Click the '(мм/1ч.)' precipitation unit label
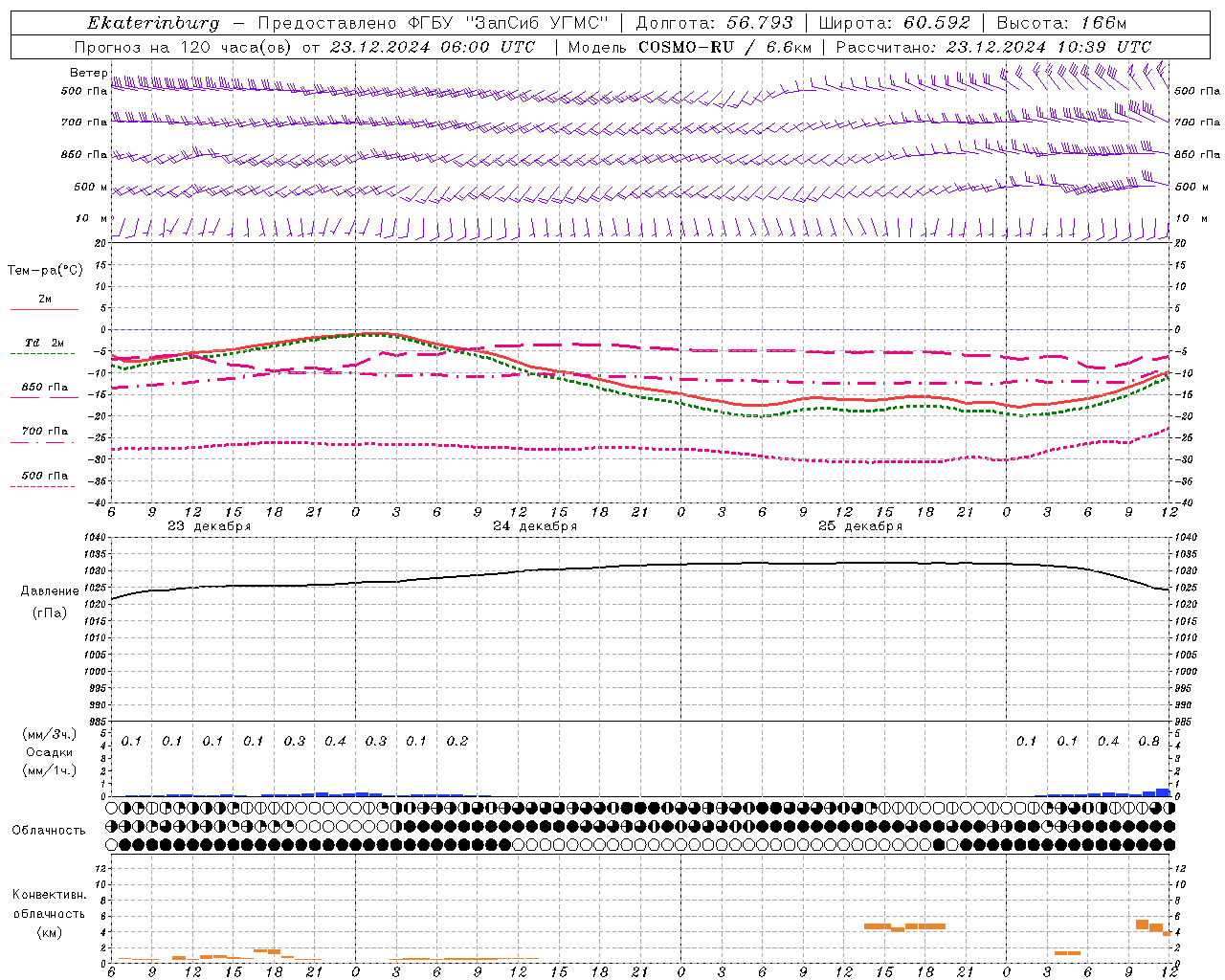 (50, 770)
